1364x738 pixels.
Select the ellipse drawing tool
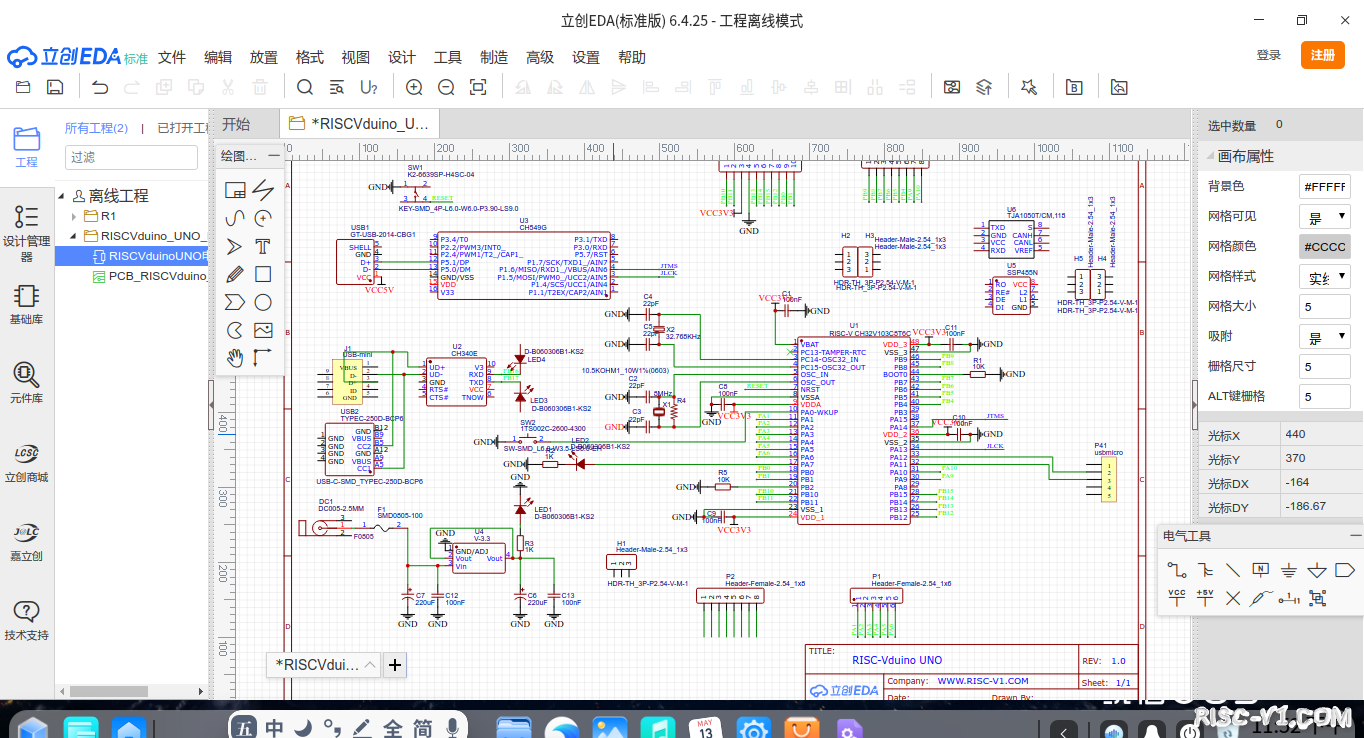pos(263,302)
